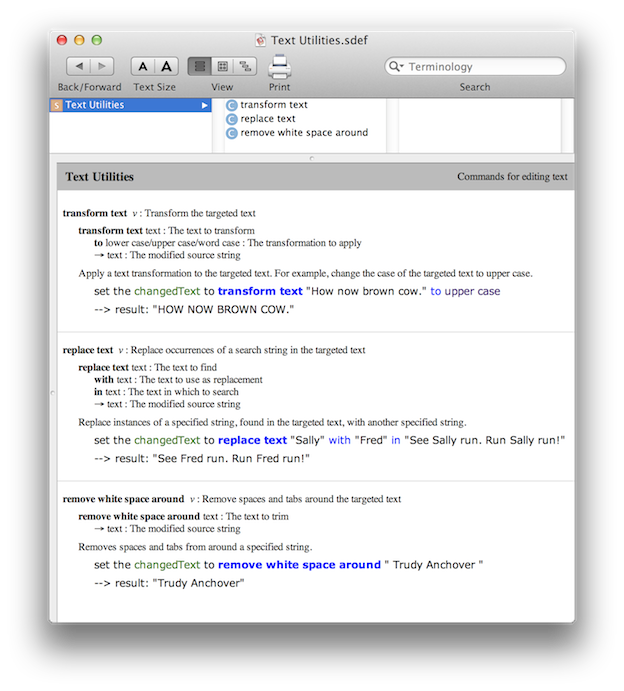
Task: Click the result "See Fred run" line
Action: click(202, 459)
